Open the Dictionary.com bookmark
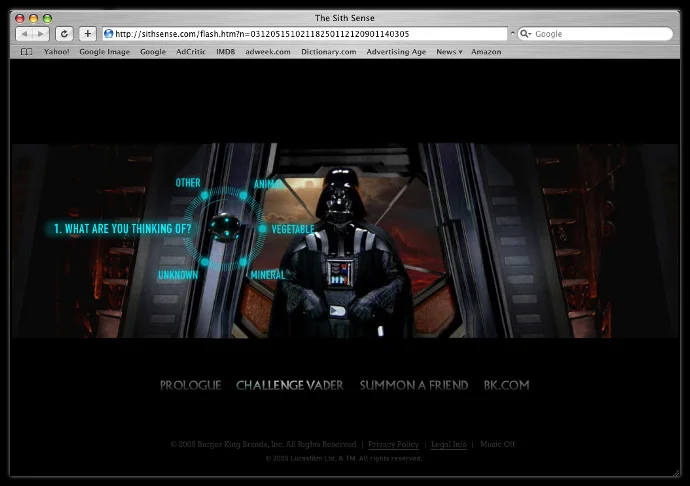Screen dimensions: 690x486 pos(329,52)
